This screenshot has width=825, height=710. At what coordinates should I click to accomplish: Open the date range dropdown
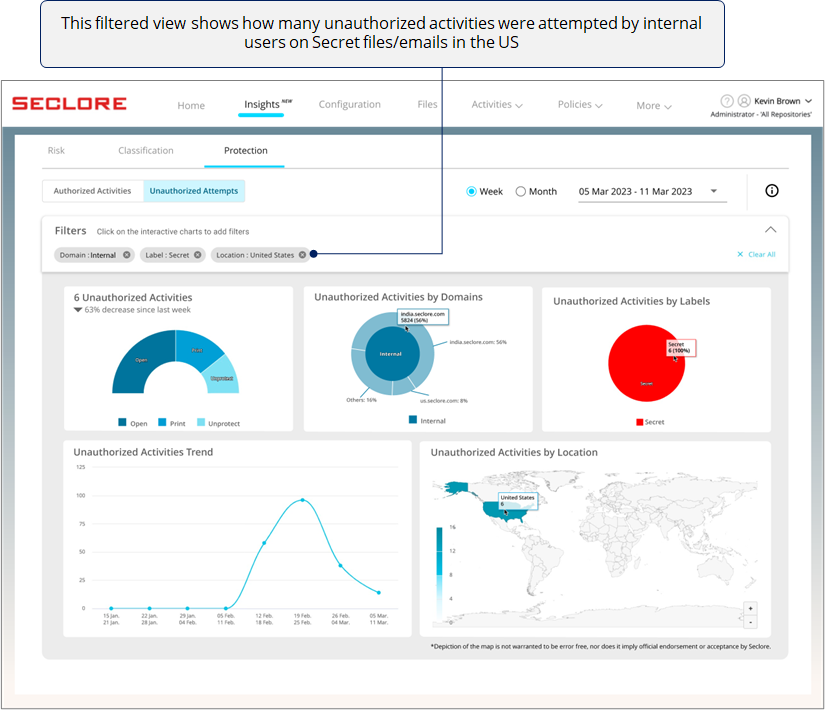[x=652, y=192]
